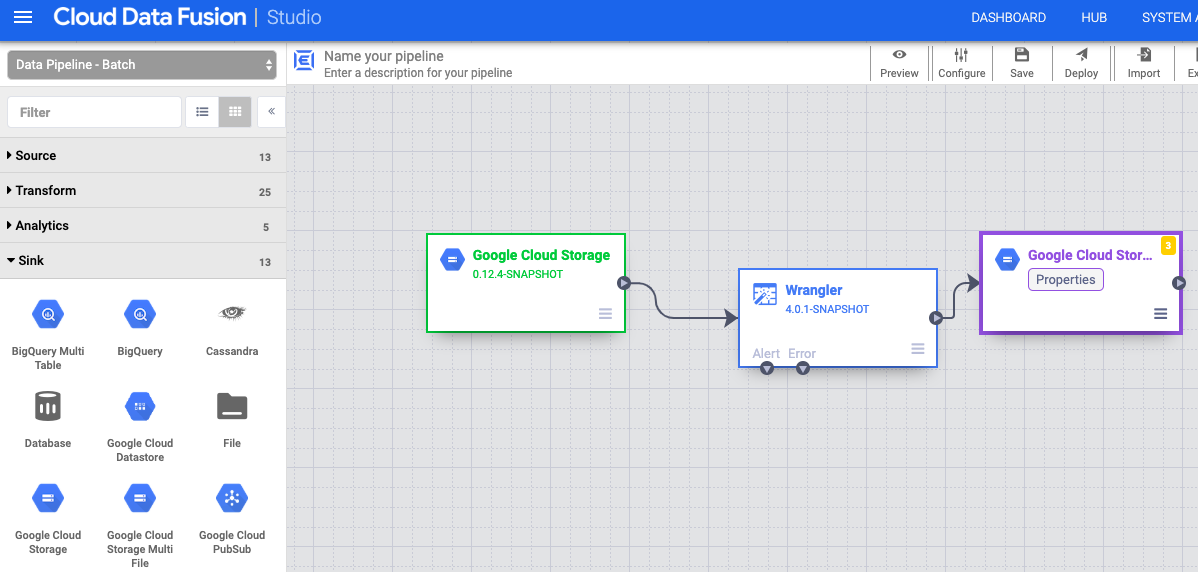Screen dimensions: 1198x572
Task: Click the Import pipeline icon
Action: pos(1143,56)
